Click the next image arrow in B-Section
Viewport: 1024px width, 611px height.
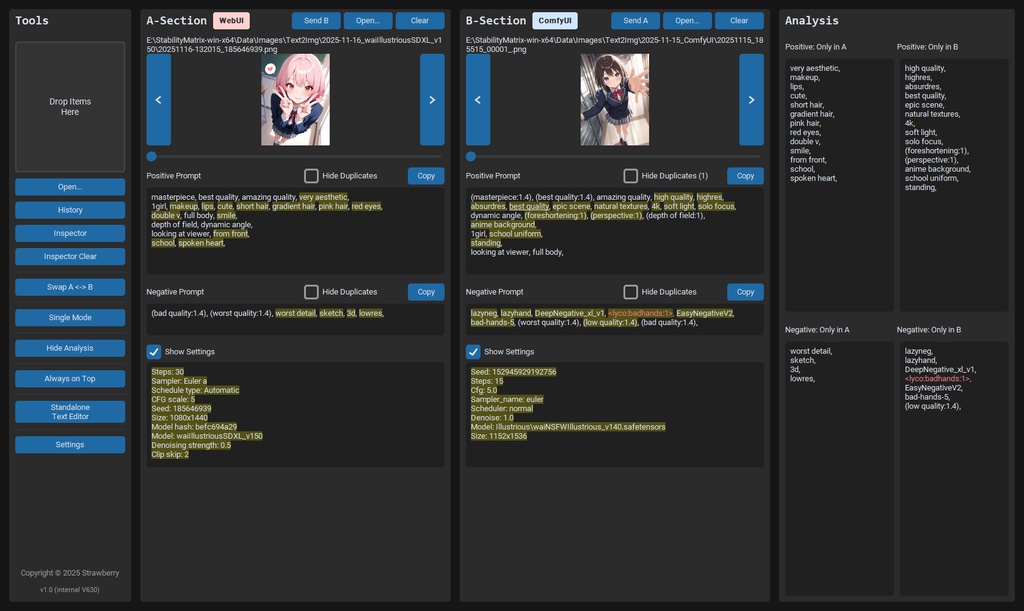tap(751, 99)
